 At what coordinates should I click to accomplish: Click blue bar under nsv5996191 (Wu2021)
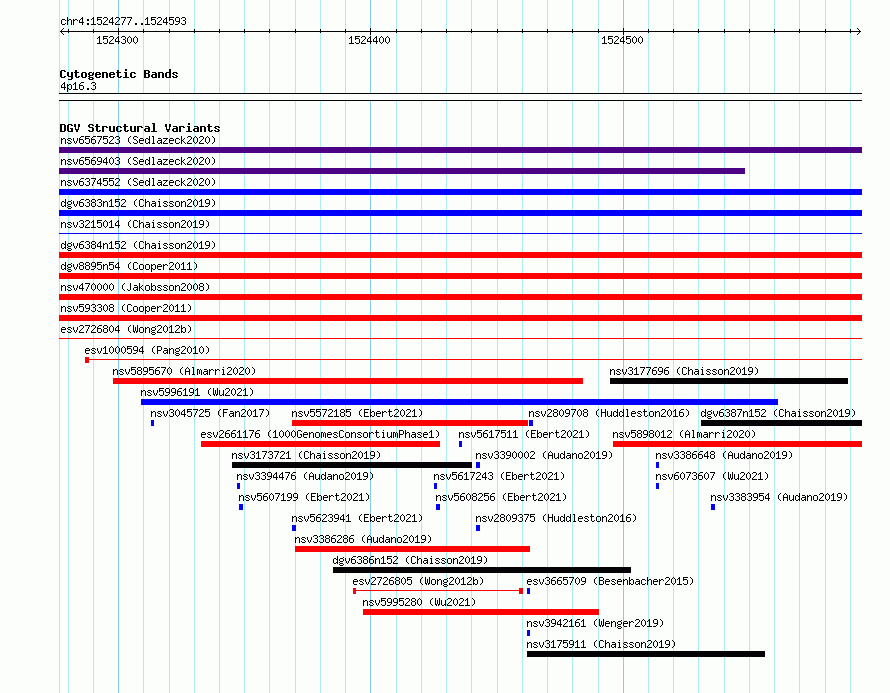tap(459, 402)
